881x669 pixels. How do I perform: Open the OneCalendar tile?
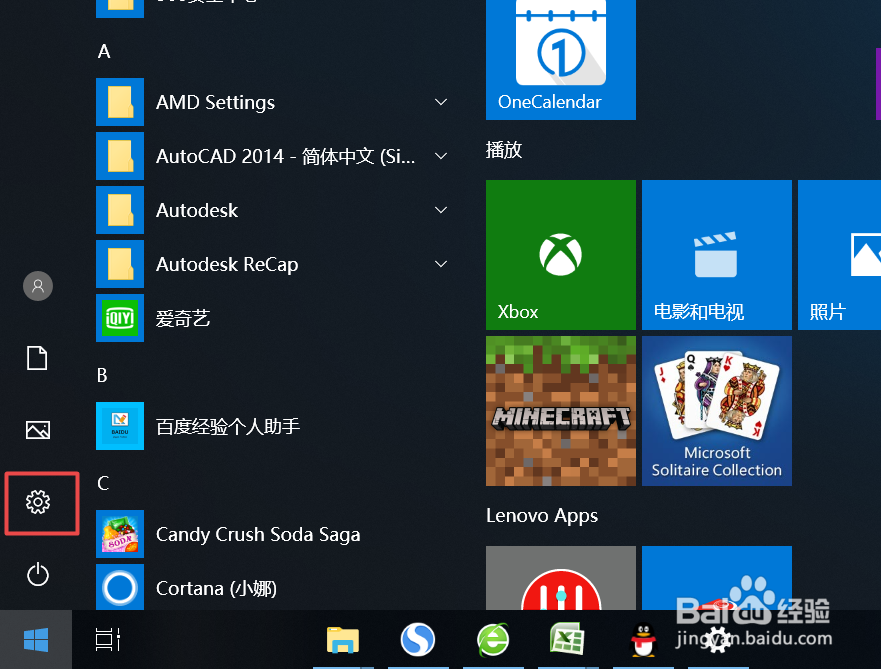[x=561, y=59]
